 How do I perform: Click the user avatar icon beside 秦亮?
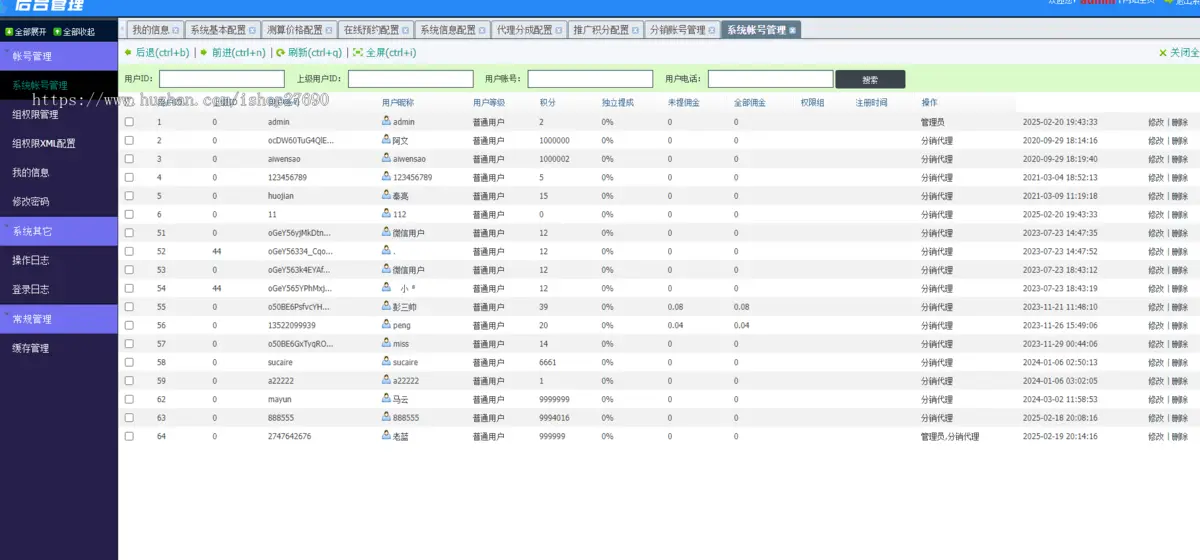(x=386, y=195)
